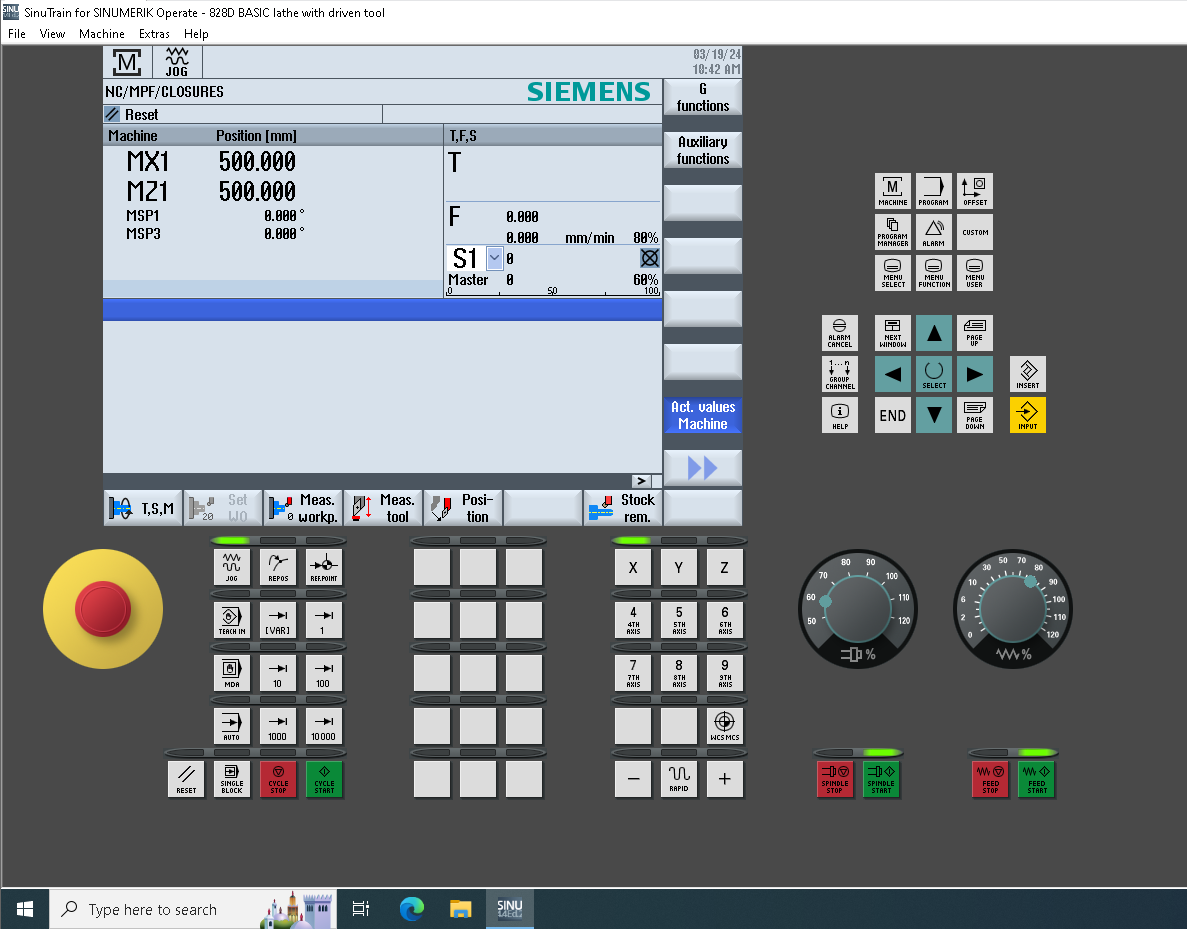Select AUTO mode key

[x=232, y=725]
